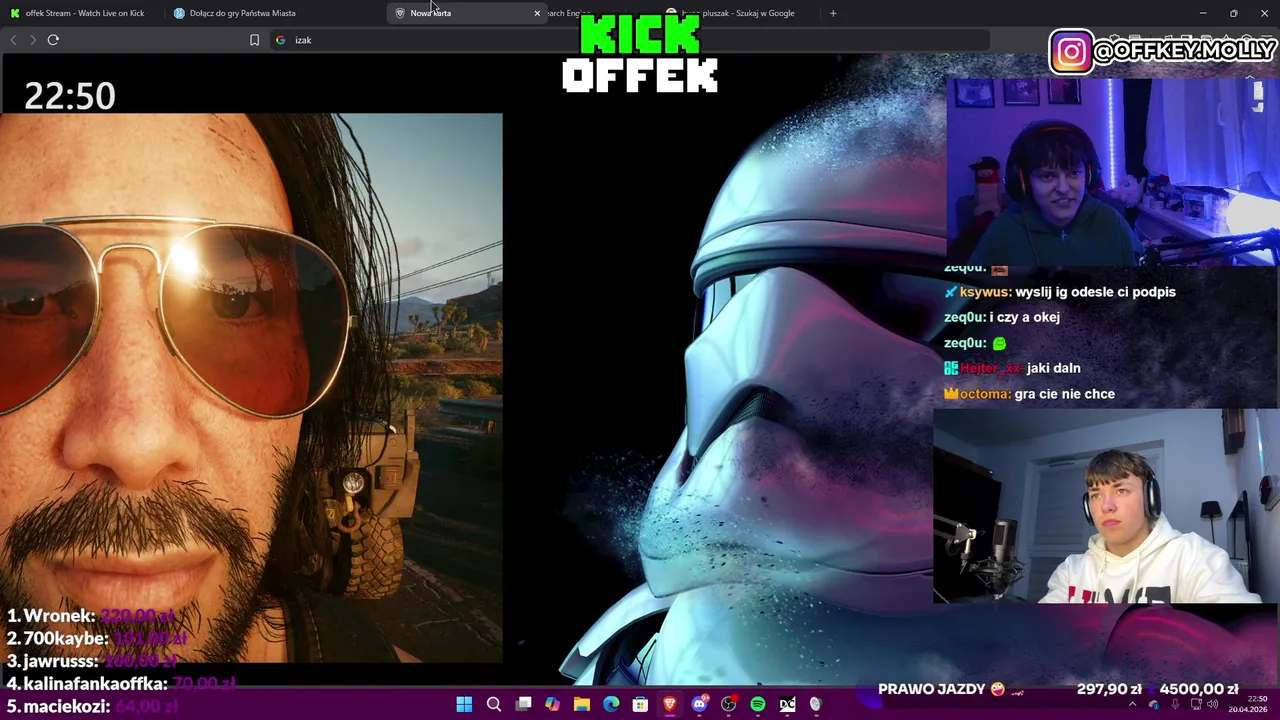Close the Nowa karta tab
Screen dimensions: 1280x720
click(x=537, y=13)
